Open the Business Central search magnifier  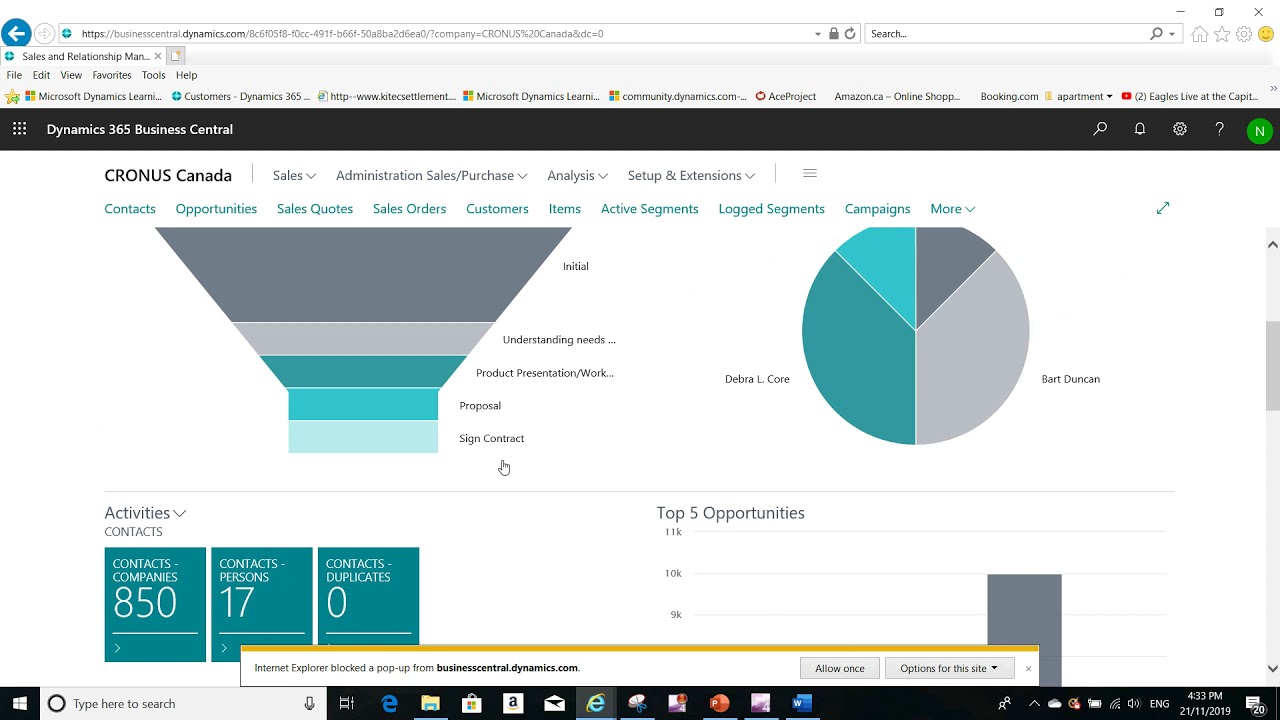click(1100, 129)
